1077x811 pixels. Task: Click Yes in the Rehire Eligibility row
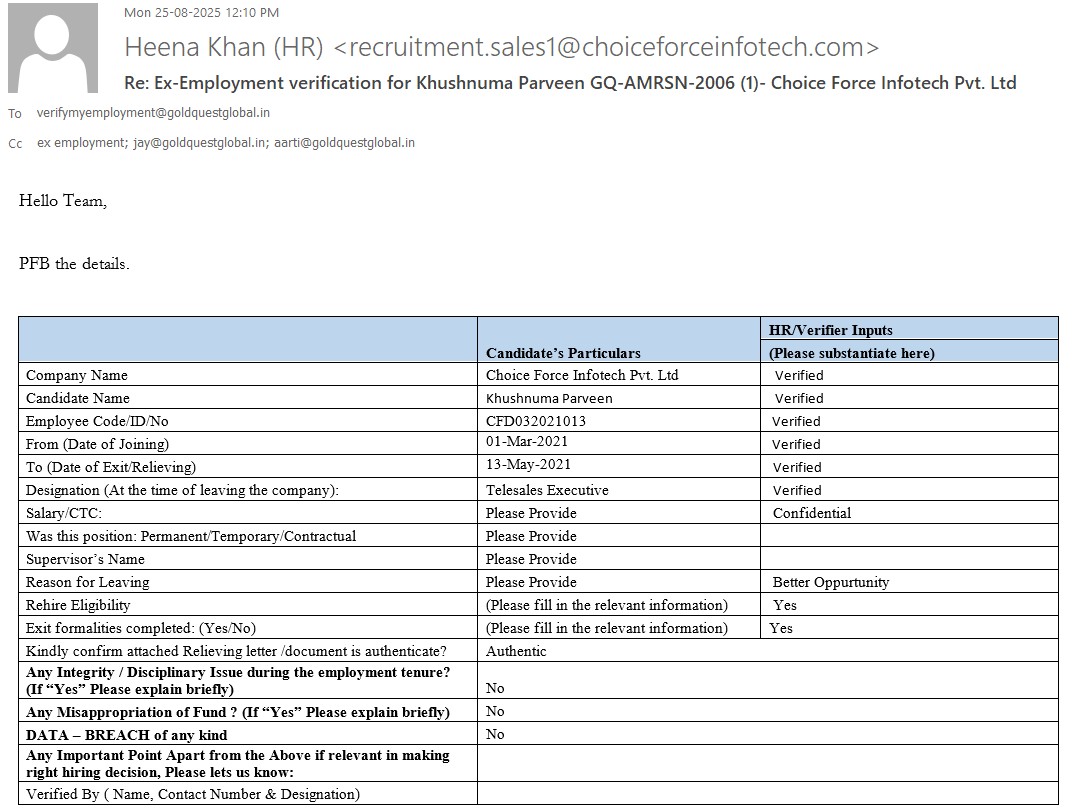coord(784,605)
